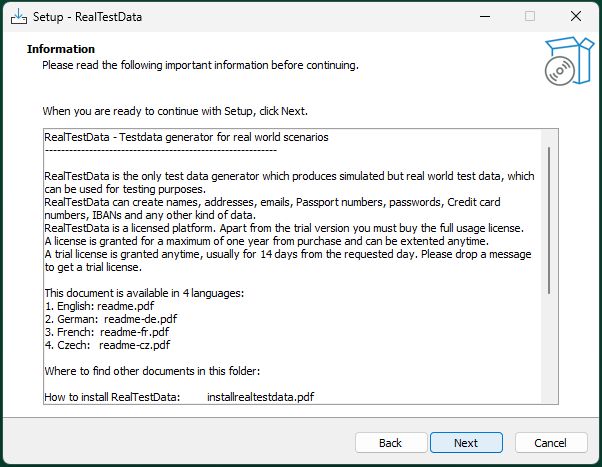Click 'Please read the following important information' line
The height and width of the screenshot is (467, 602).
point(200,65)
